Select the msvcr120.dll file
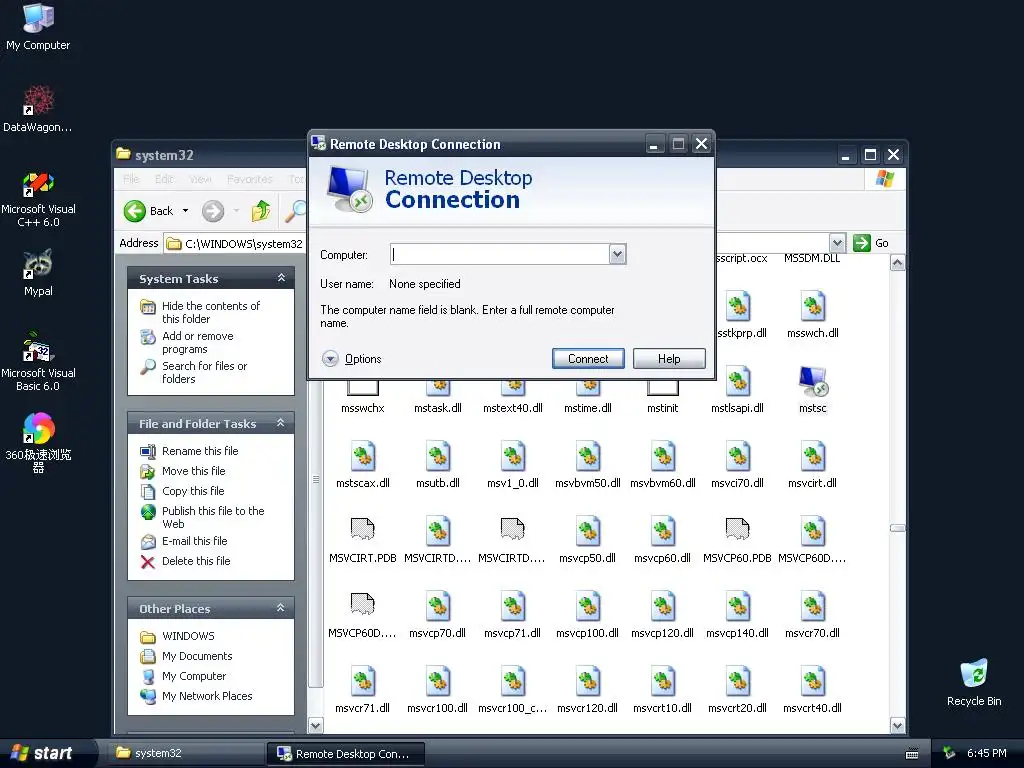The image size is (1024, 768). (588, 690)
